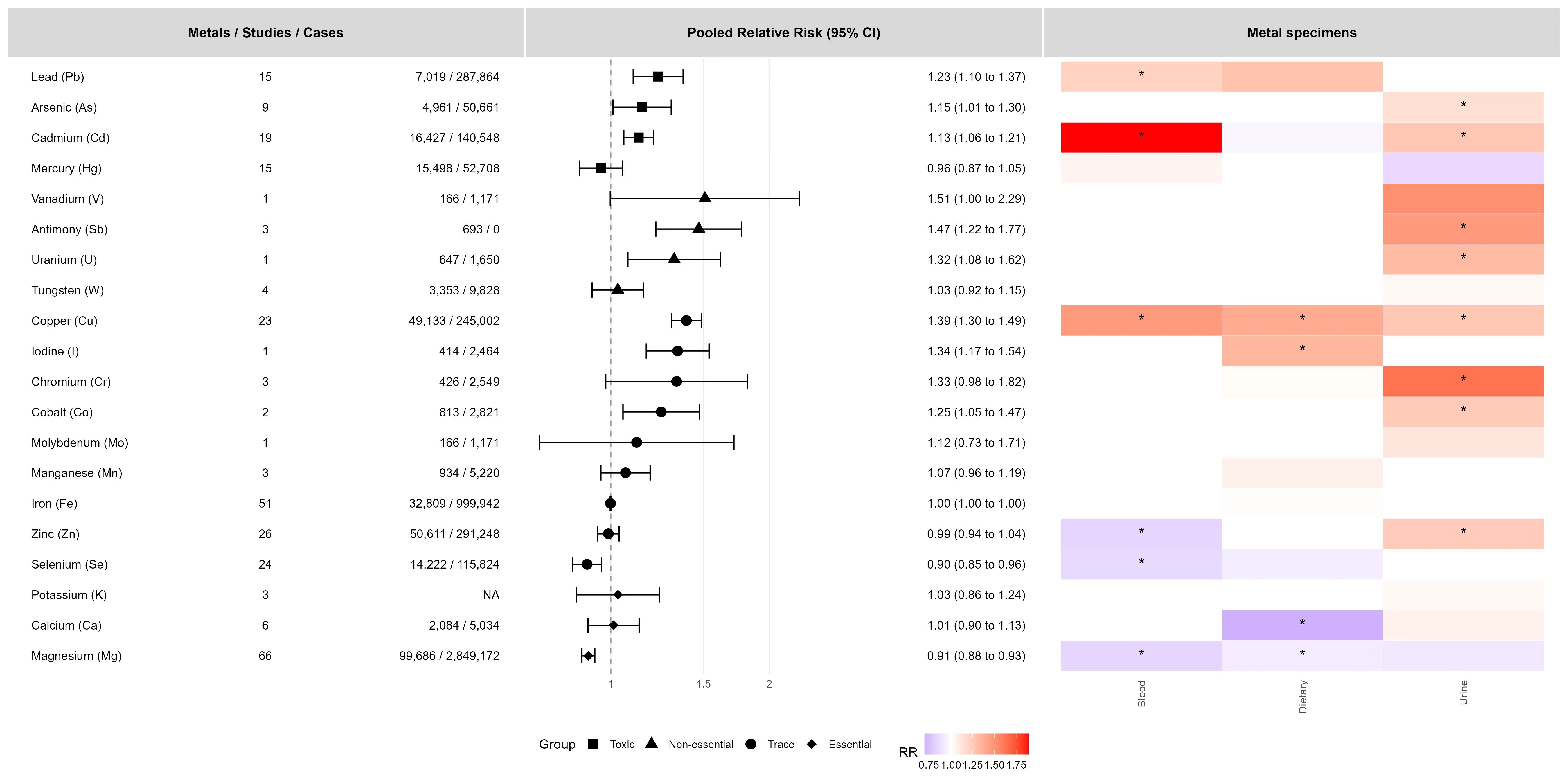Select the 'Pooled Relative Risk (95% CI)' header
Screen dimensions: 1568x784
pos(783,33)
